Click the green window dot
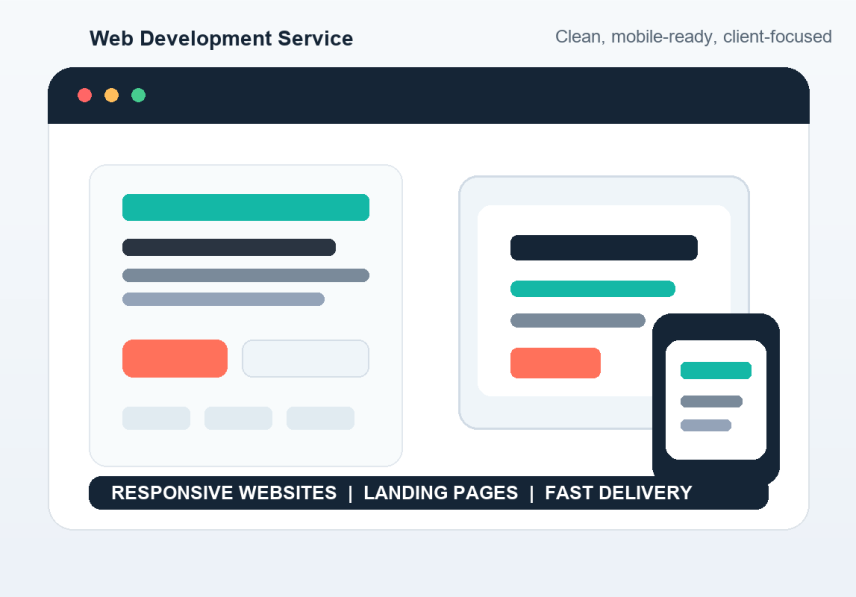This screenshot has height=597, width=856. tap(139, 95)
